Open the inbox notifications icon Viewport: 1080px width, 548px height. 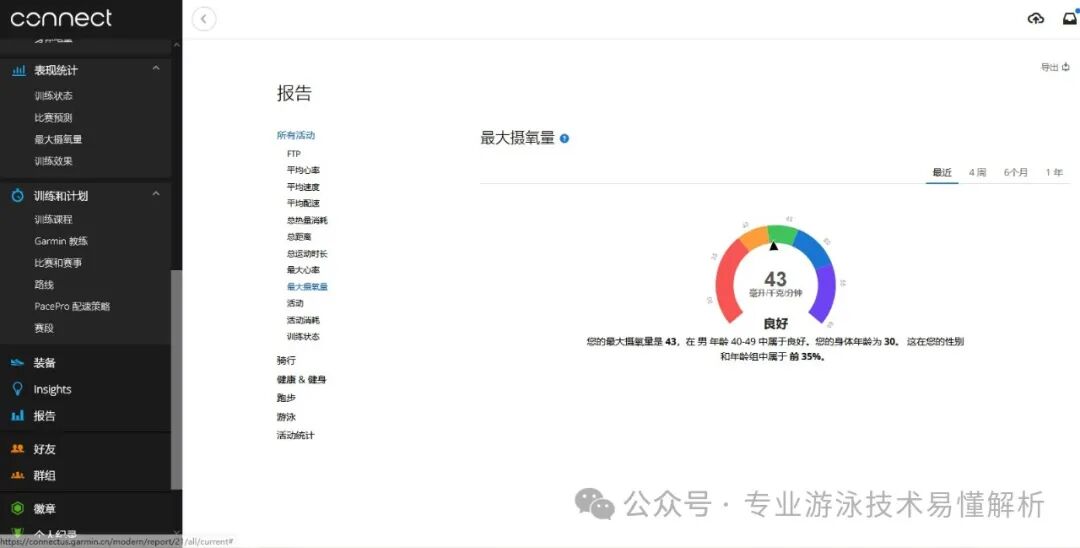[x=1069, y=19]
